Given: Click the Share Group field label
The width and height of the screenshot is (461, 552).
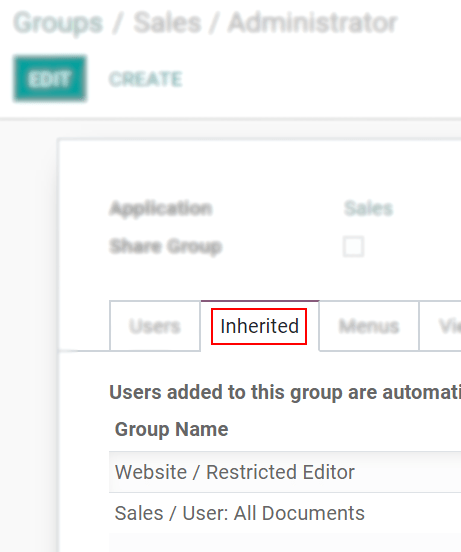Looking at the screenshot, I should click(166, 246).
